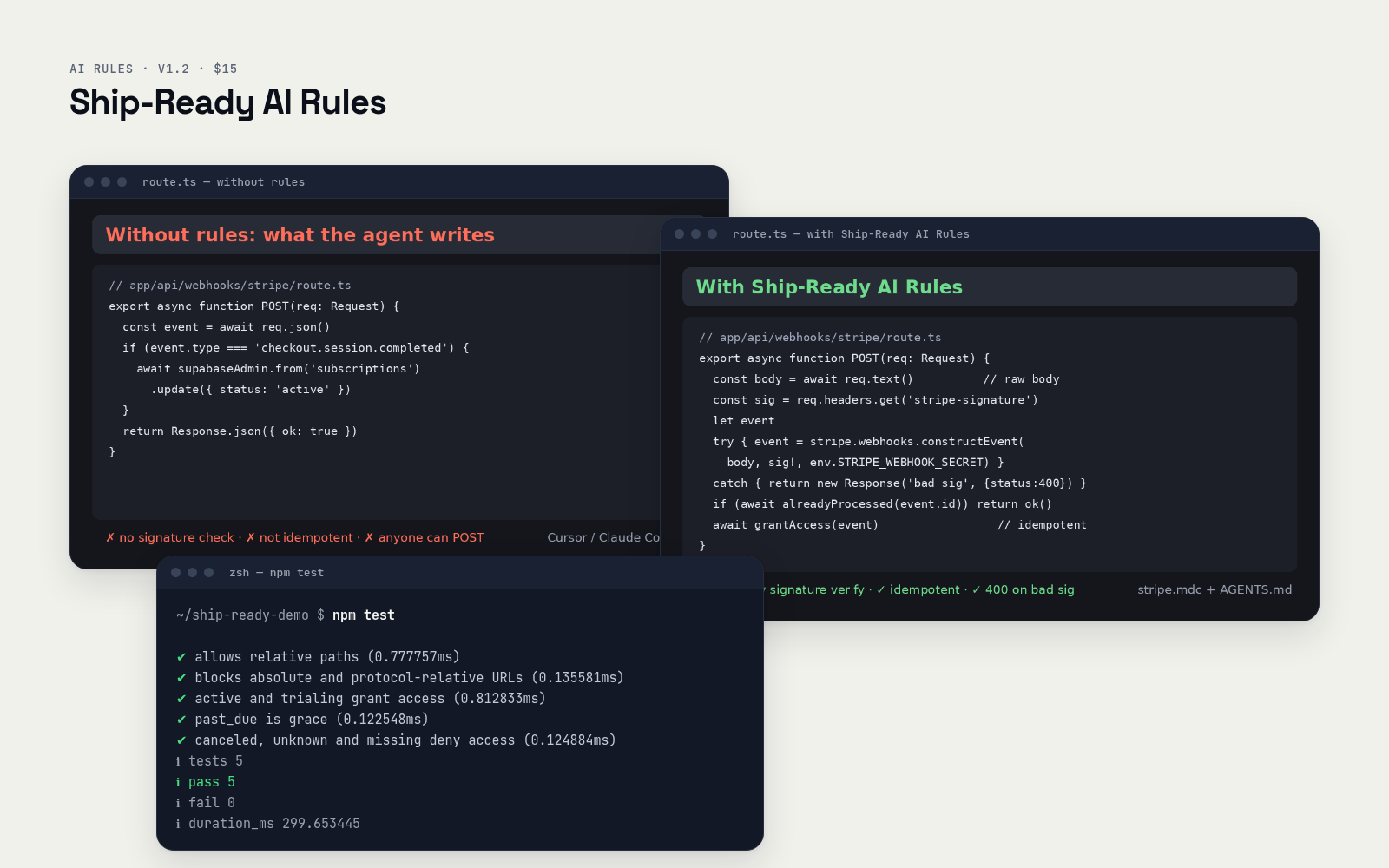
Task: Click the 'tests 5' summary line
Action: pyautogui.click(x=209, y=761)
